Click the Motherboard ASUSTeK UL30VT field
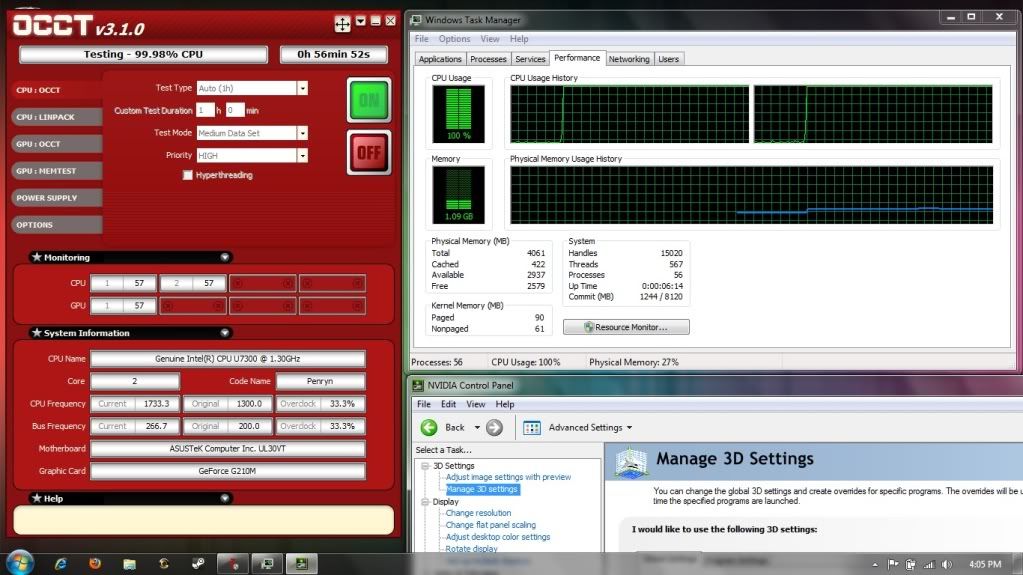The image size is (1023, 575). click(228, 448)
